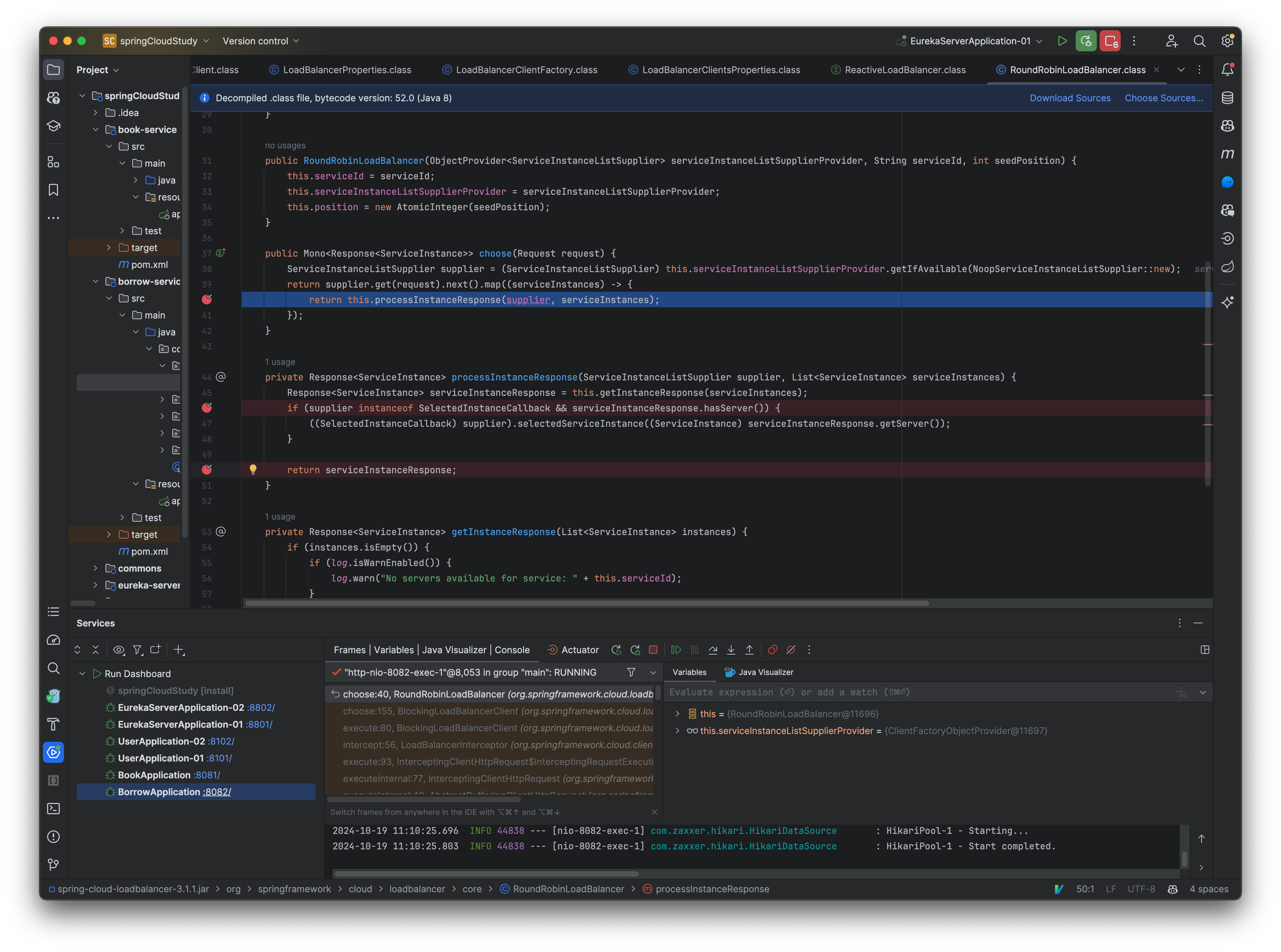Click the Download Sources link
Screen dimensions: 1281x952
(1070, 98)
